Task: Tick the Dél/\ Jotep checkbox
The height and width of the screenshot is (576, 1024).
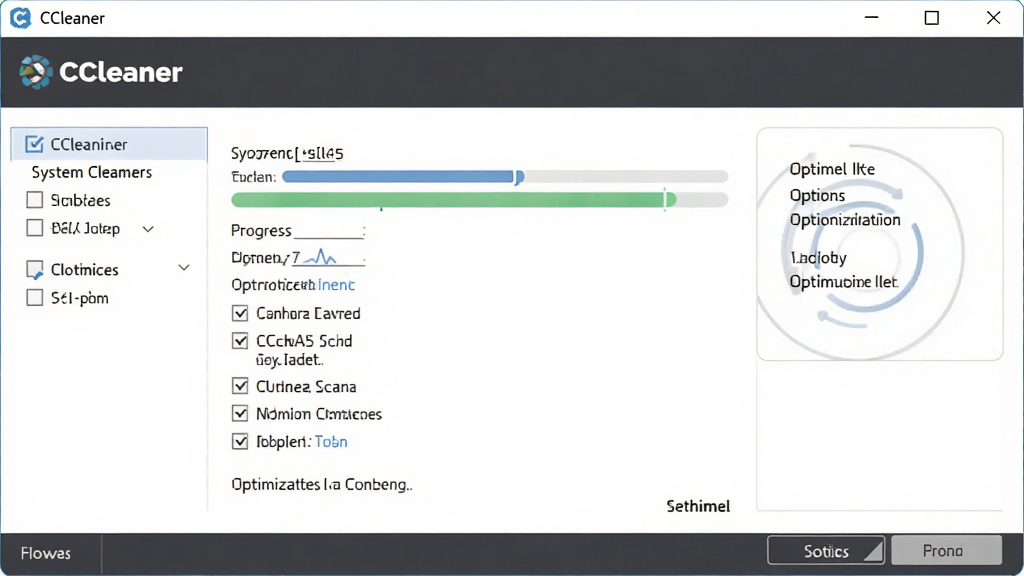Action: coord(35,228)
